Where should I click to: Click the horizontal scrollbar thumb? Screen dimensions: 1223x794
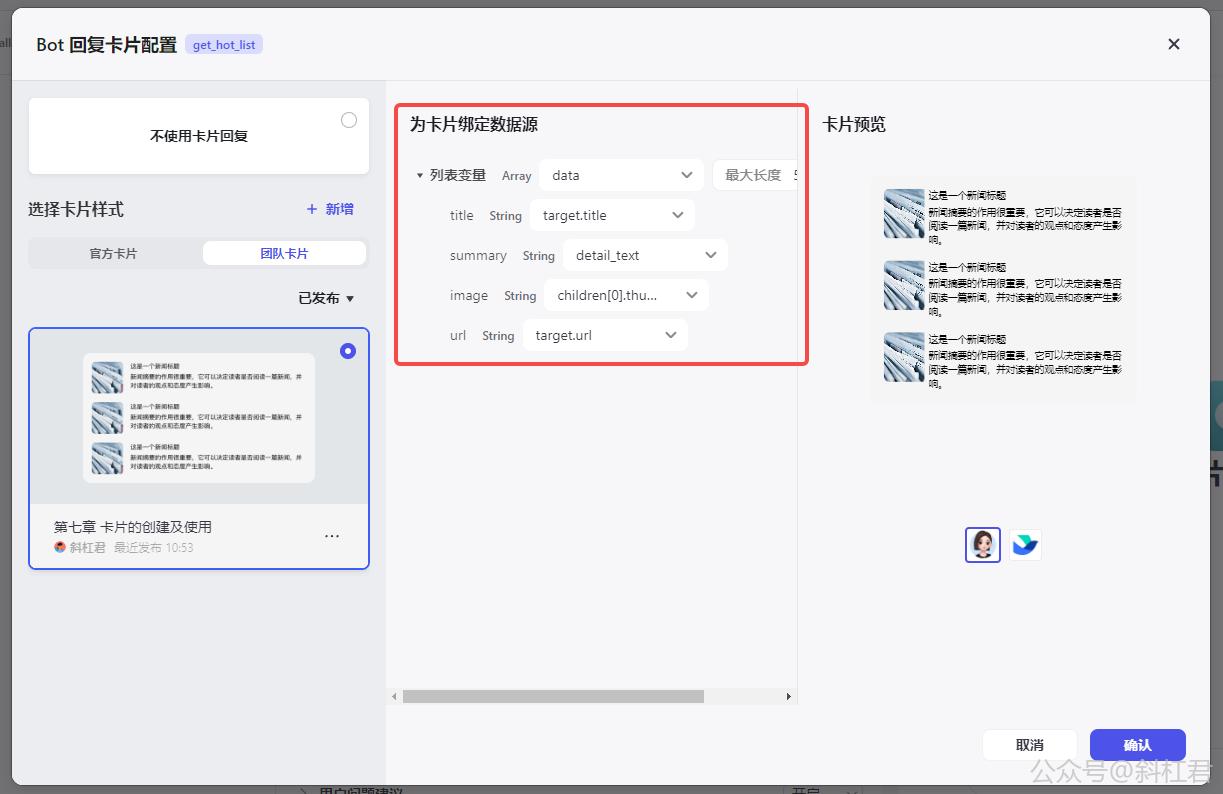click(x=553, y=696)
